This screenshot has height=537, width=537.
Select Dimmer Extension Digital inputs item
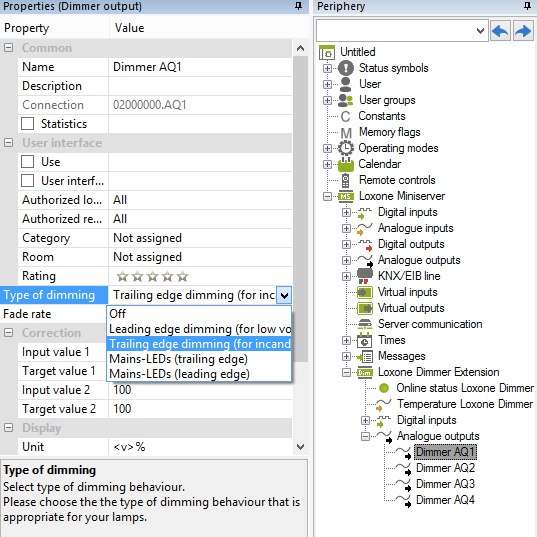(x=426, y=420)
